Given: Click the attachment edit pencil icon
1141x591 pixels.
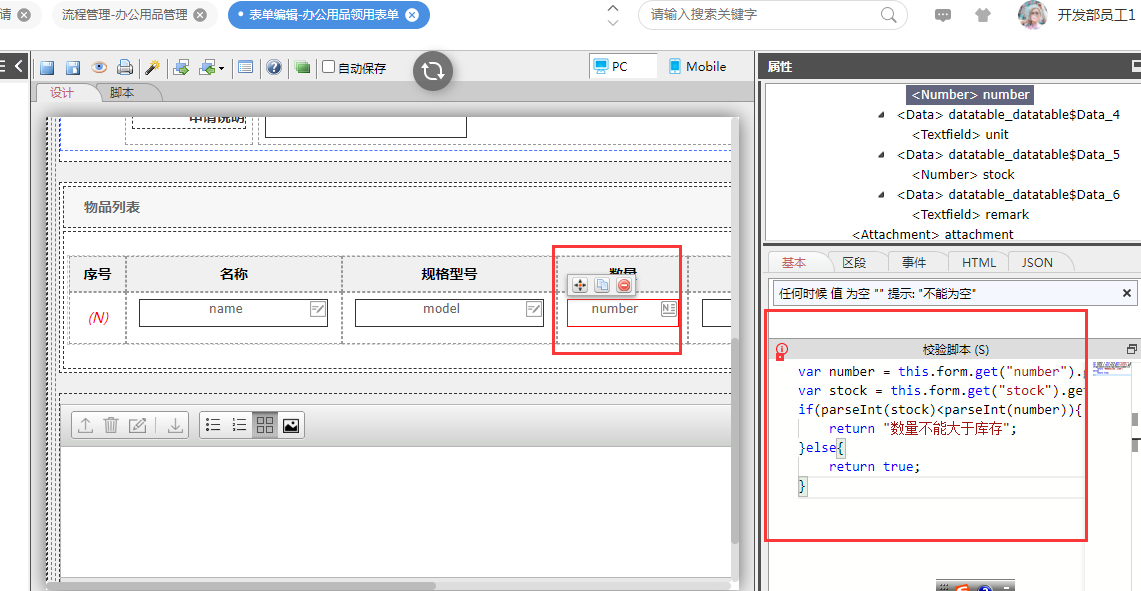Looking at the screenshot, I should click(x=138, y=425).
